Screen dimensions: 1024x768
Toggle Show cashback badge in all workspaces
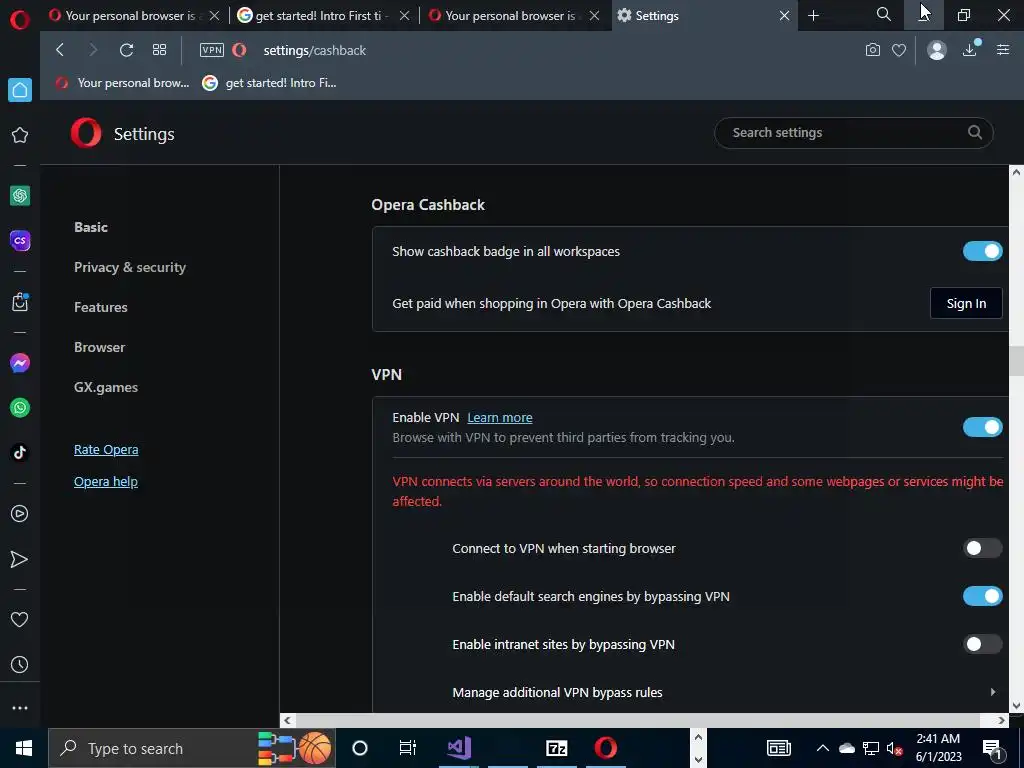point(982,251)
